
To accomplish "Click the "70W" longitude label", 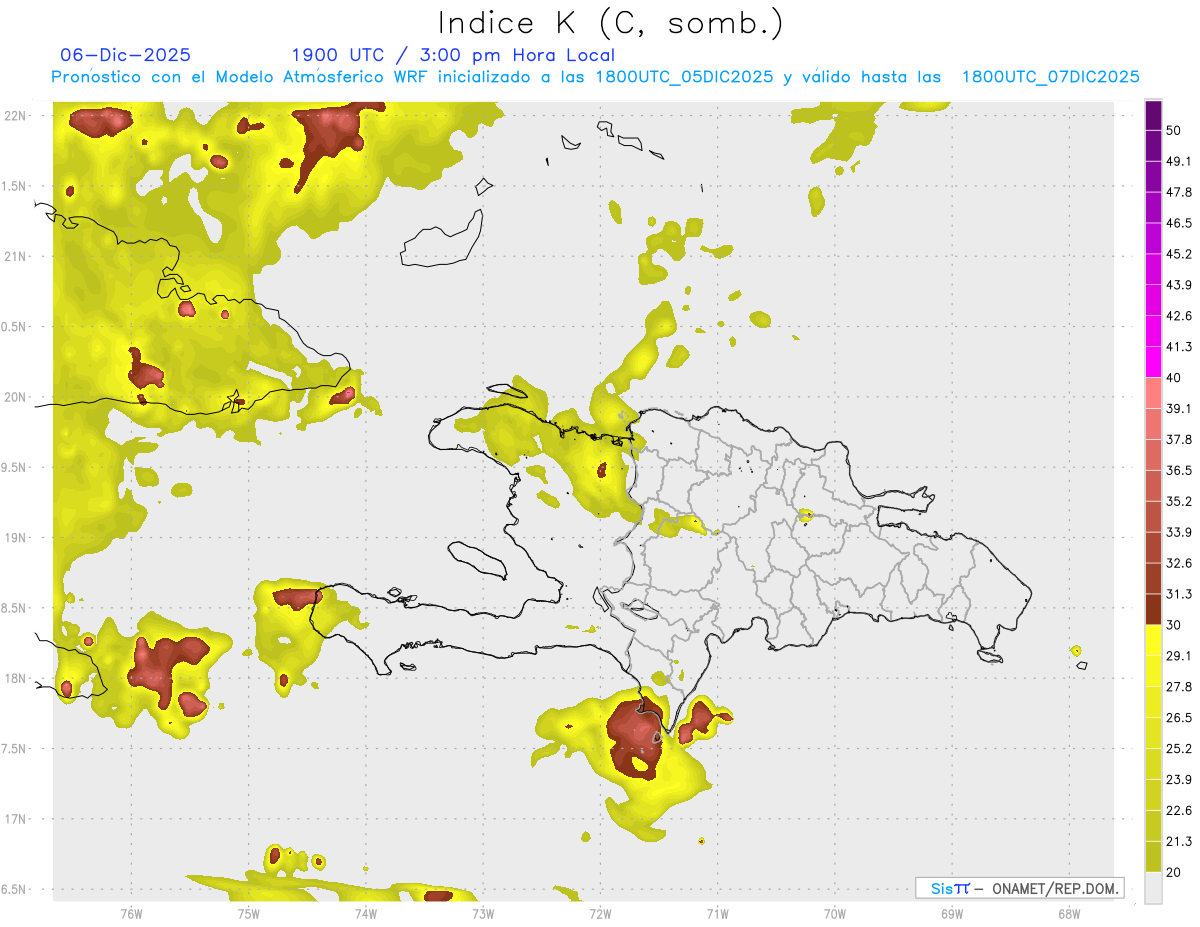I will (835, 912).
